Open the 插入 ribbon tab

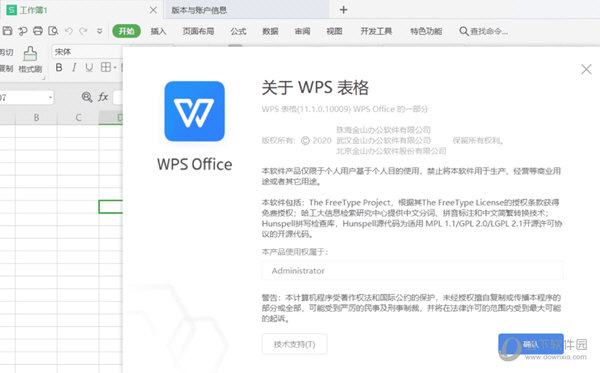[158, 31]
